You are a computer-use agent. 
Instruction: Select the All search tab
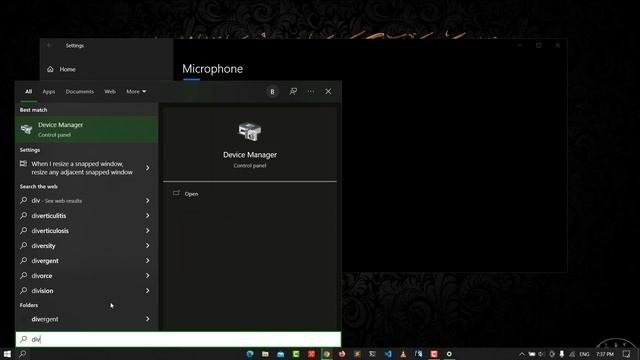tap(28, 91)
